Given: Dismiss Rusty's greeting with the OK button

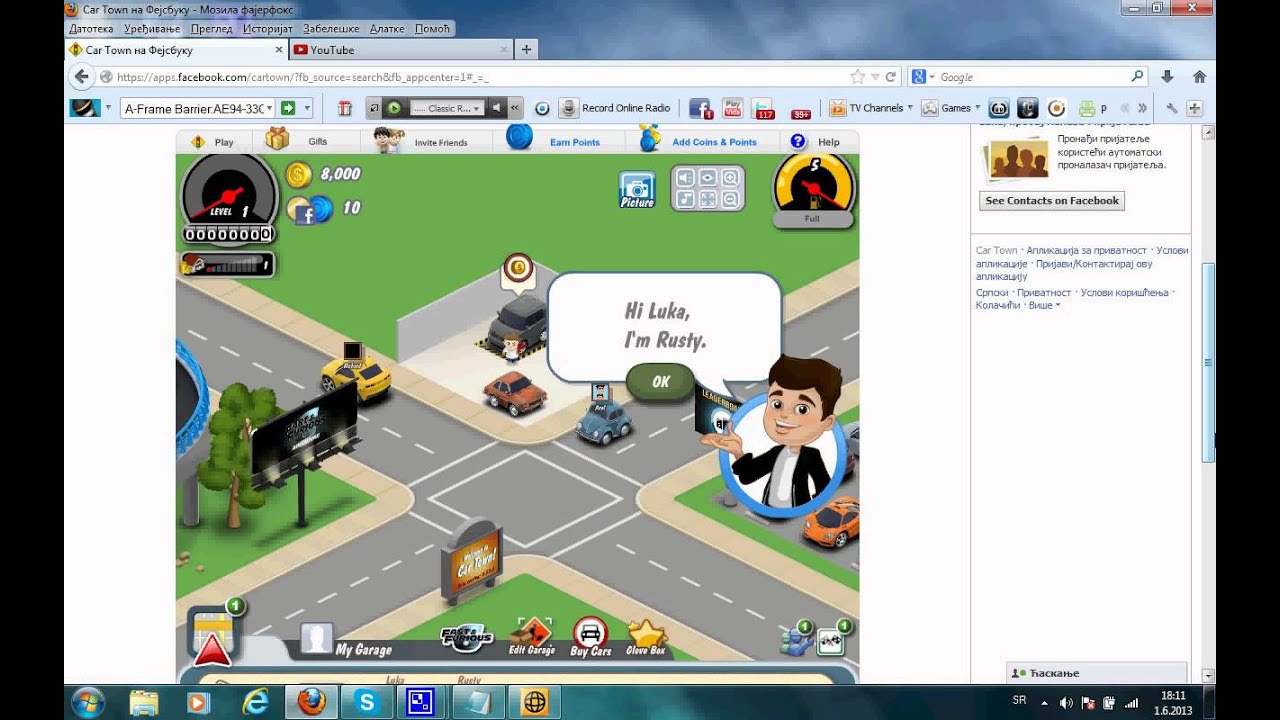Looking at the screenshot, I should tap(660, 381).
